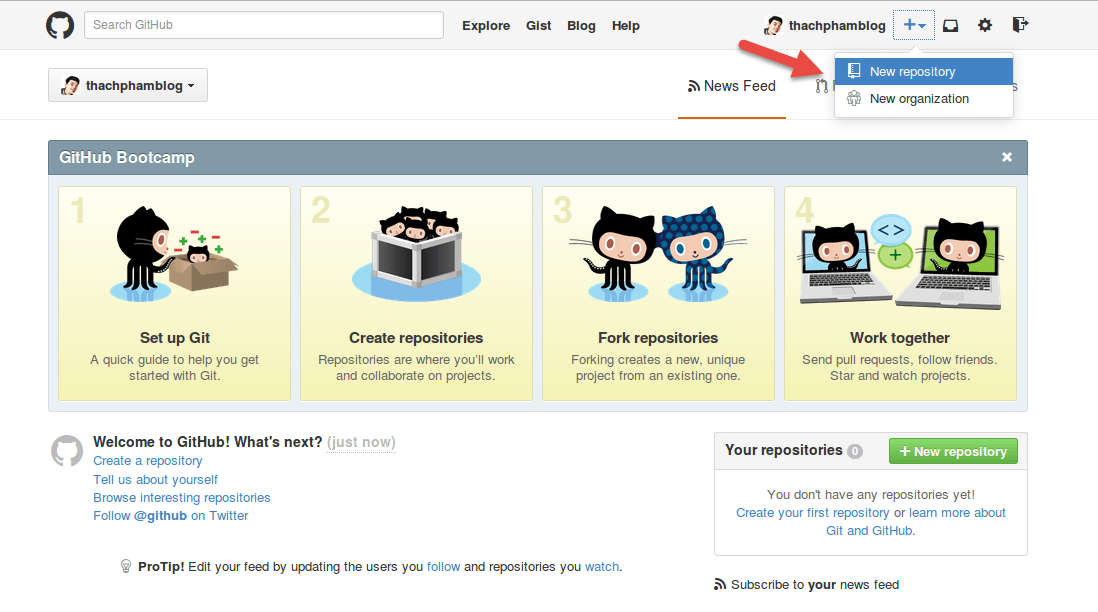
Task: Click the watch link in ProTip
Action: pyautogui.click(x=602, y=566)
